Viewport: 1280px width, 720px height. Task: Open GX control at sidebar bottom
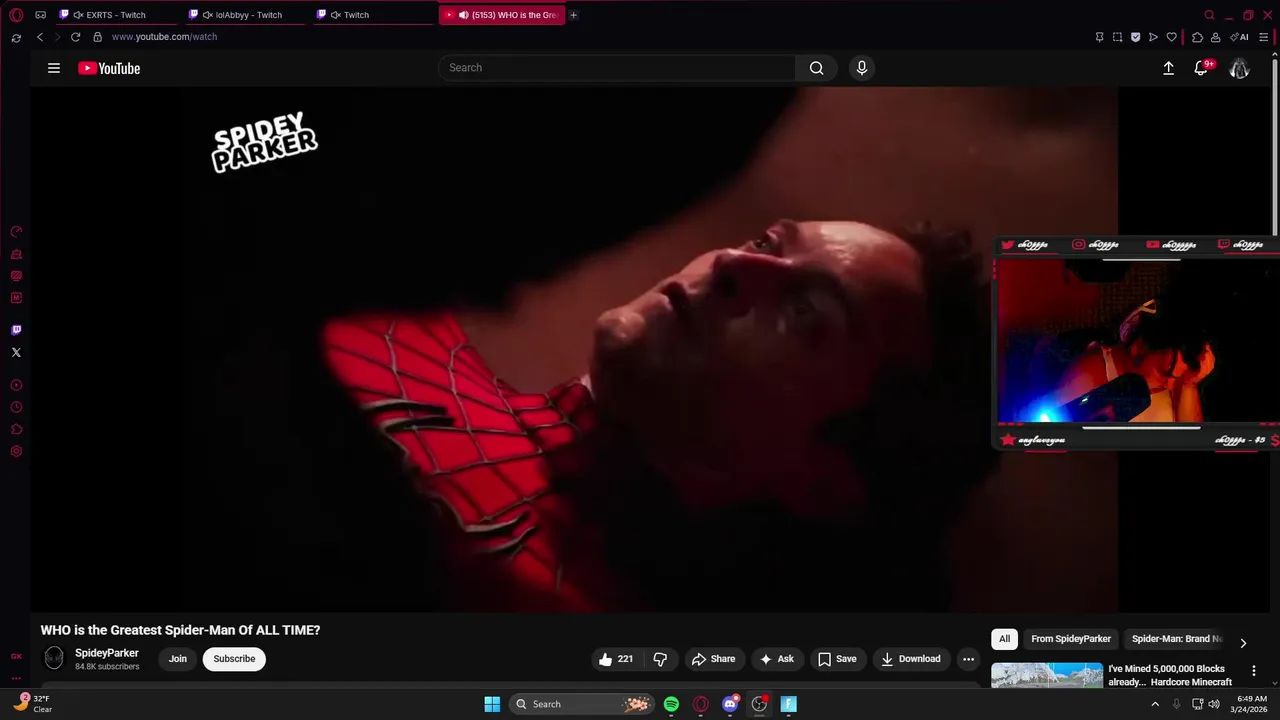(x=16, y=656)
